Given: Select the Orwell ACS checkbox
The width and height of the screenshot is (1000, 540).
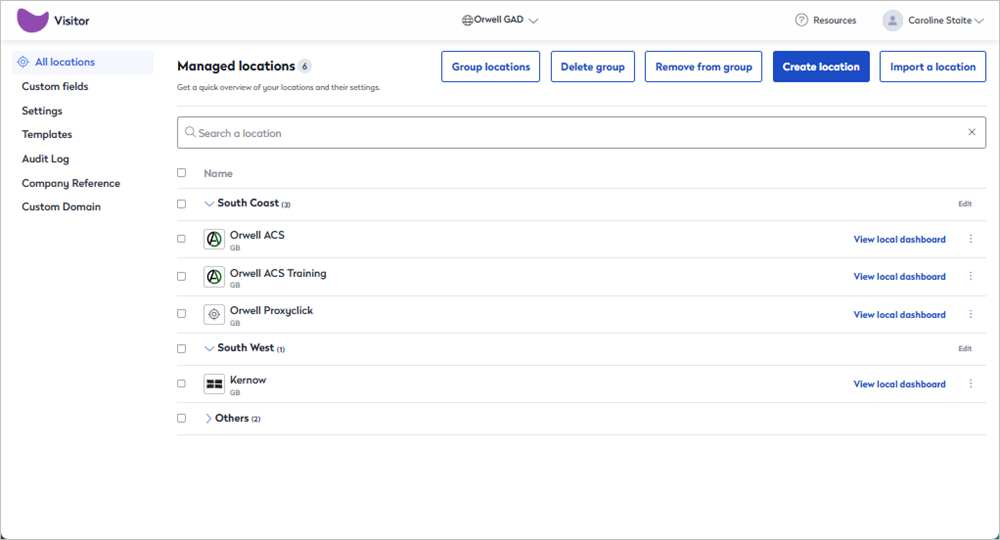Looking at the screenshot, I should [182, 239].
